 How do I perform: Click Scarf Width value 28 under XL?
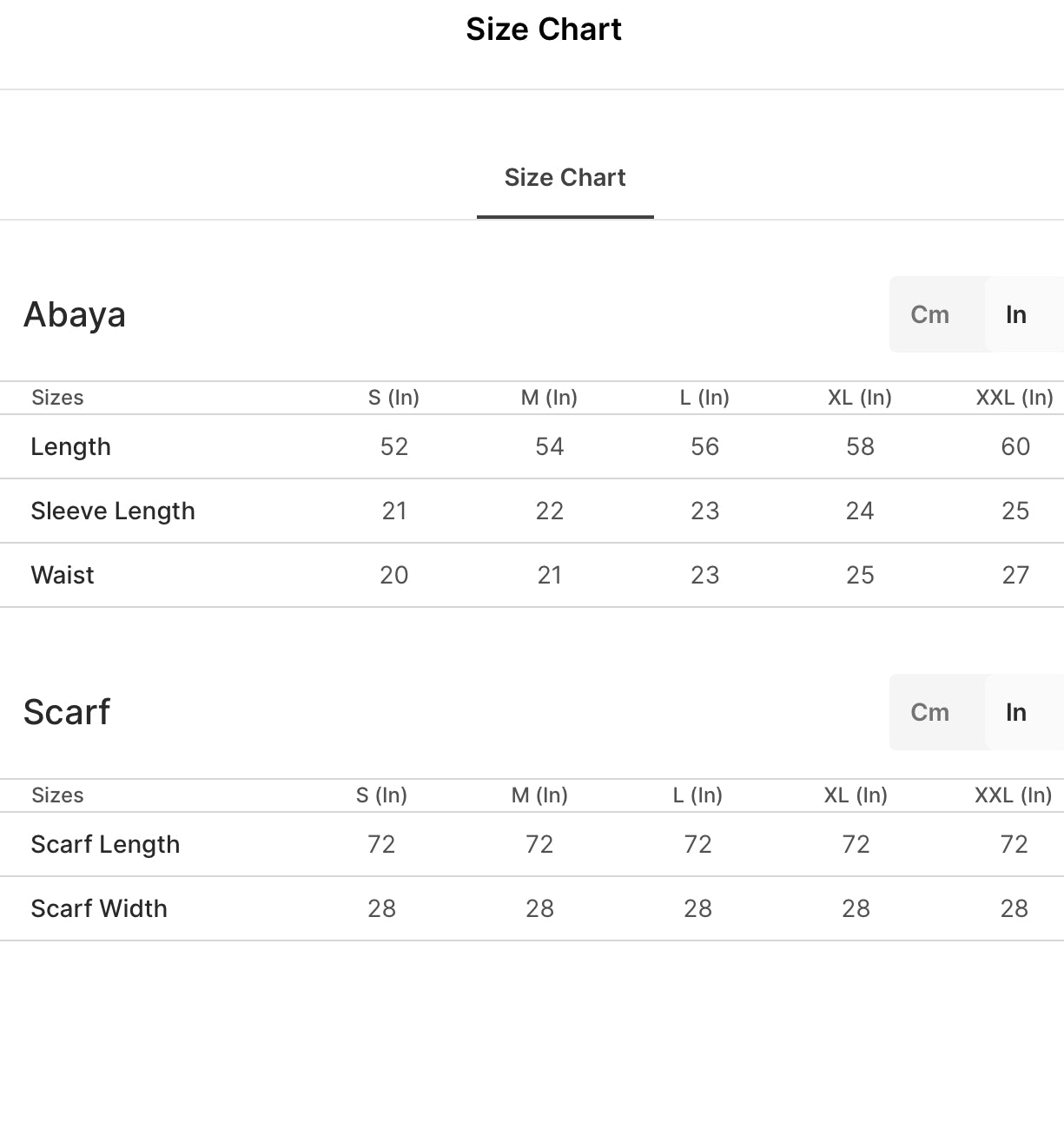(856, 908)
